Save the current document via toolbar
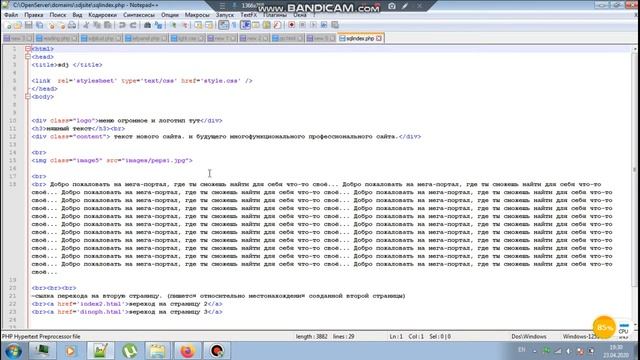640x360 pixels. [29, 25]
